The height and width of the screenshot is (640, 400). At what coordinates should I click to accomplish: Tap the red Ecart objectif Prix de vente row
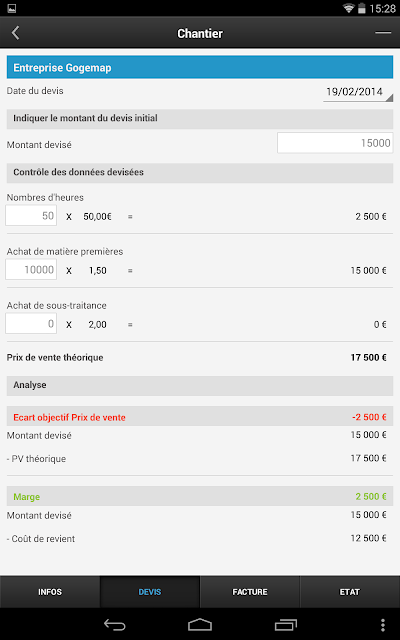[x=200, y=417]
